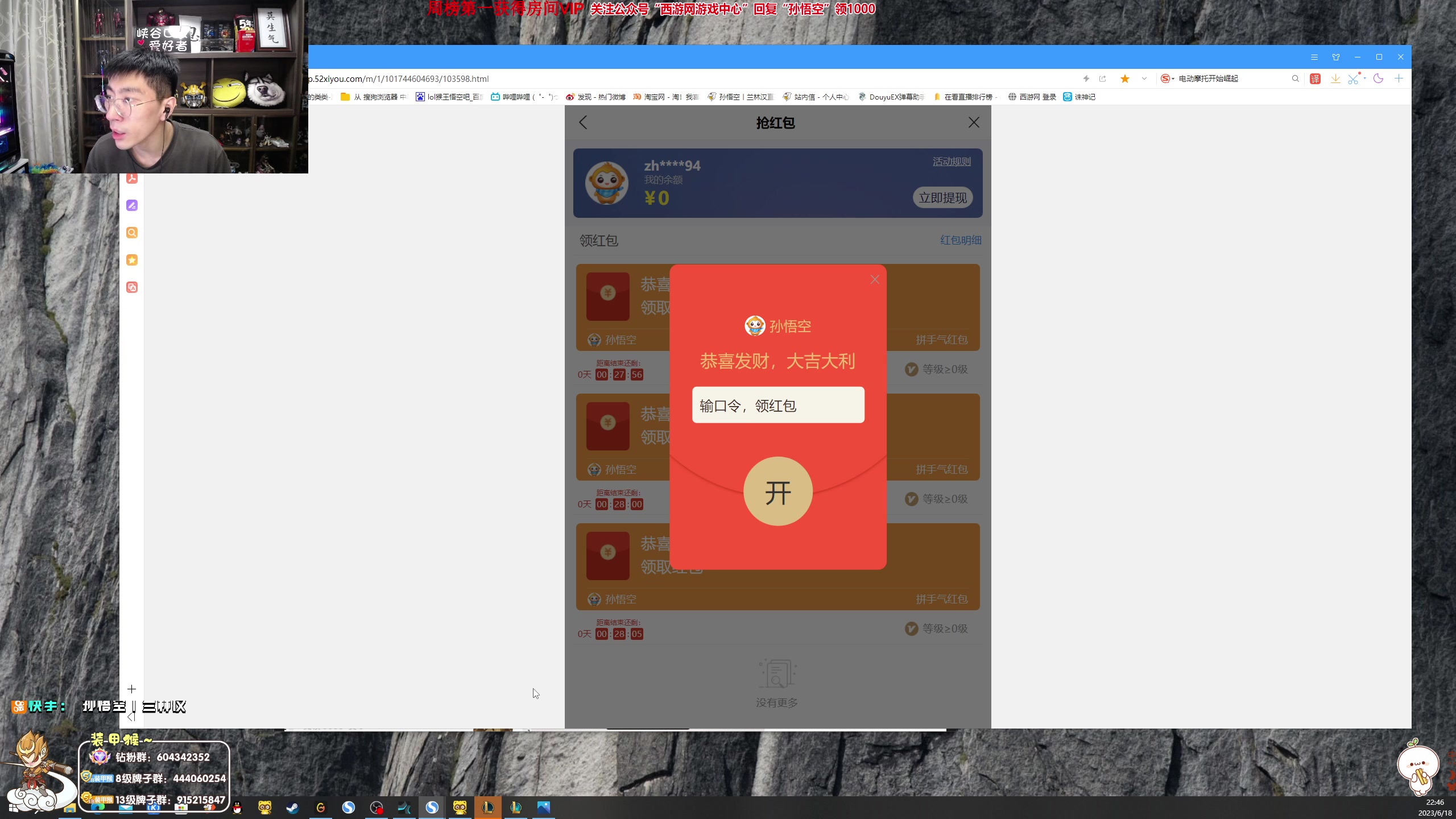1456x819 pixels.
Task: Click the orange bookmark star icon
Action: pyautogui.click(x=1124, y=79)
